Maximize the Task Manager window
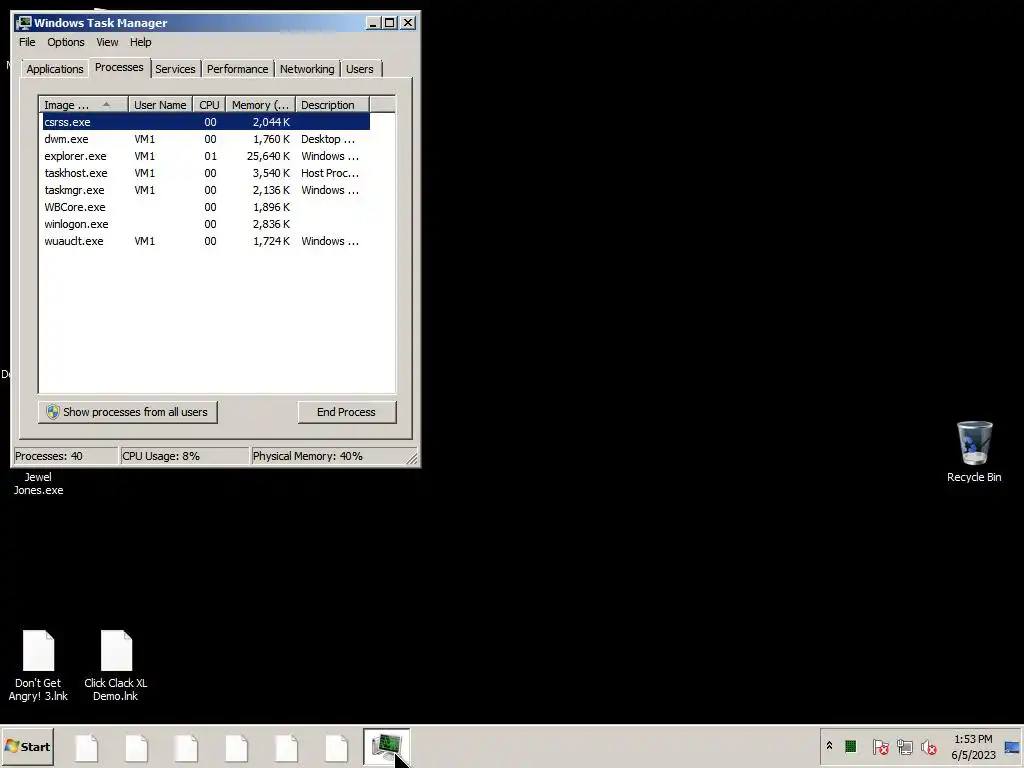This screenshot has width=1024, height=768. 390,23
